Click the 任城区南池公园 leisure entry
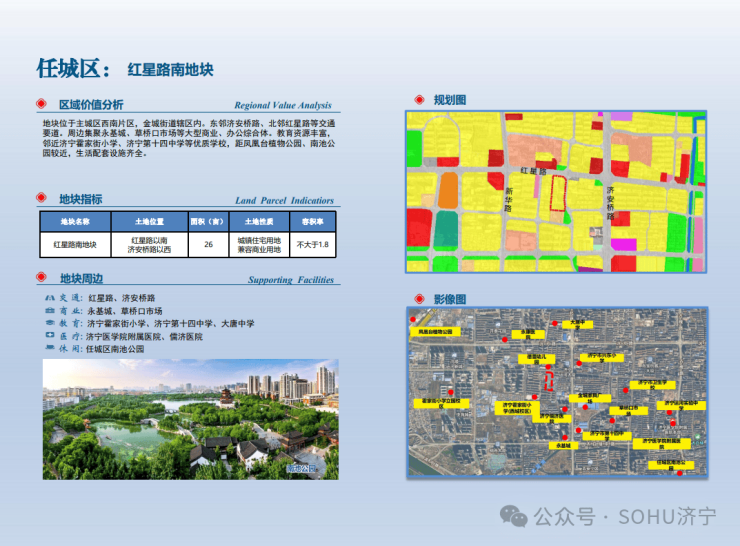The height and width of the screenshot is (546, 740). click(x=115, y=349)
